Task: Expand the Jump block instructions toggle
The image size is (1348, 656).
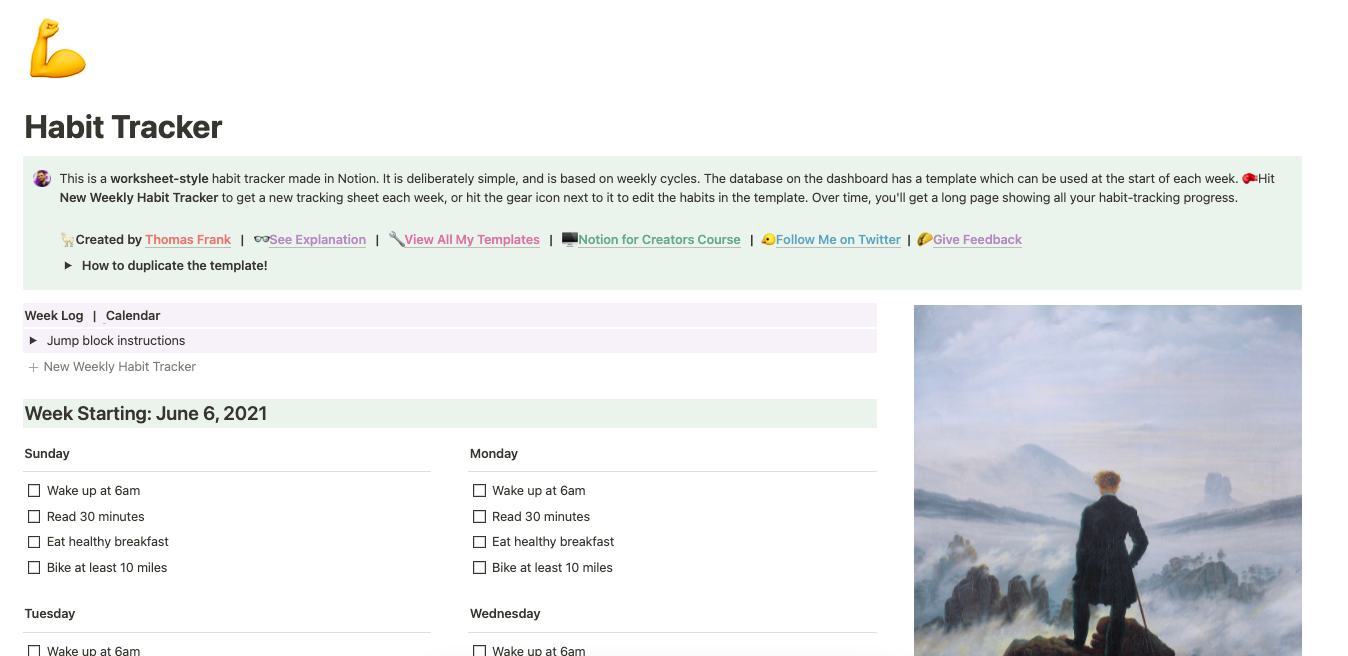Action: point(33,341)
